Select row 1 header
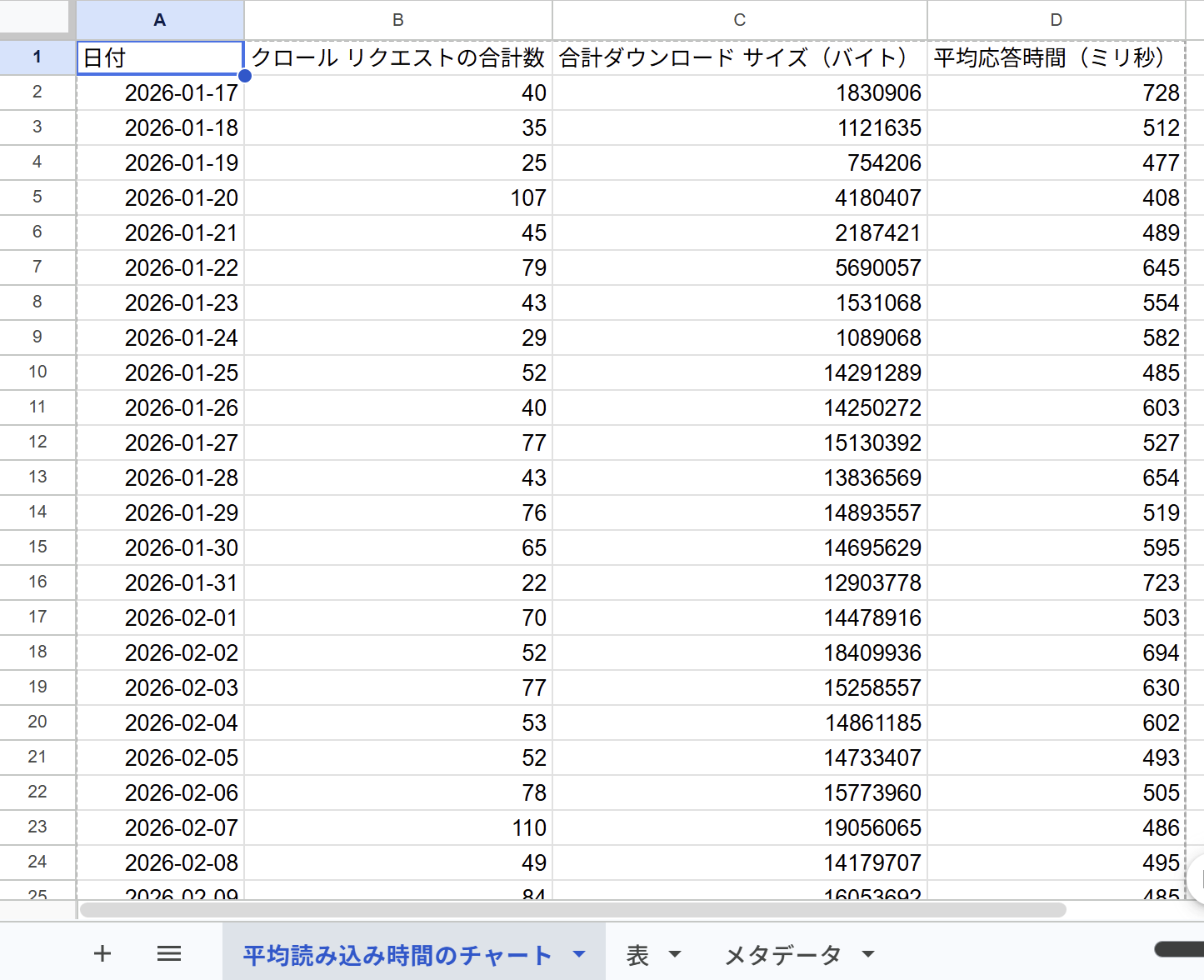The height and width of the screenshot is (980, 1204). point(37,57)
